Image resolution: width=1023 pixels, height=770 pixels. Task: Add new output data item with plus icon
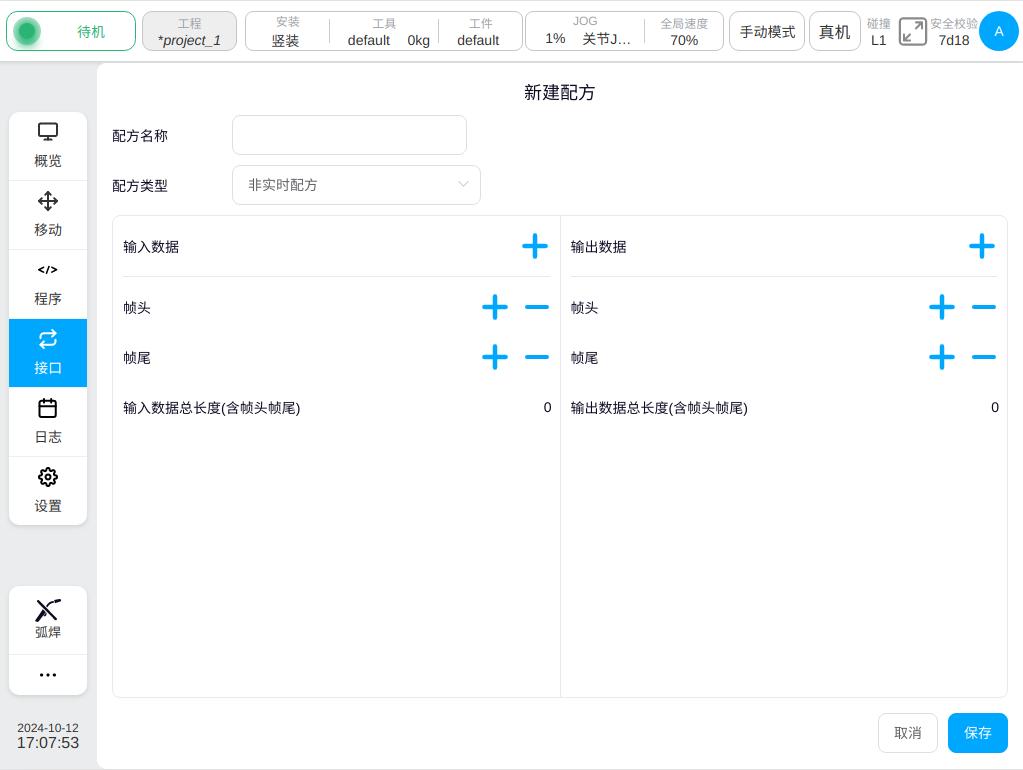981,246
